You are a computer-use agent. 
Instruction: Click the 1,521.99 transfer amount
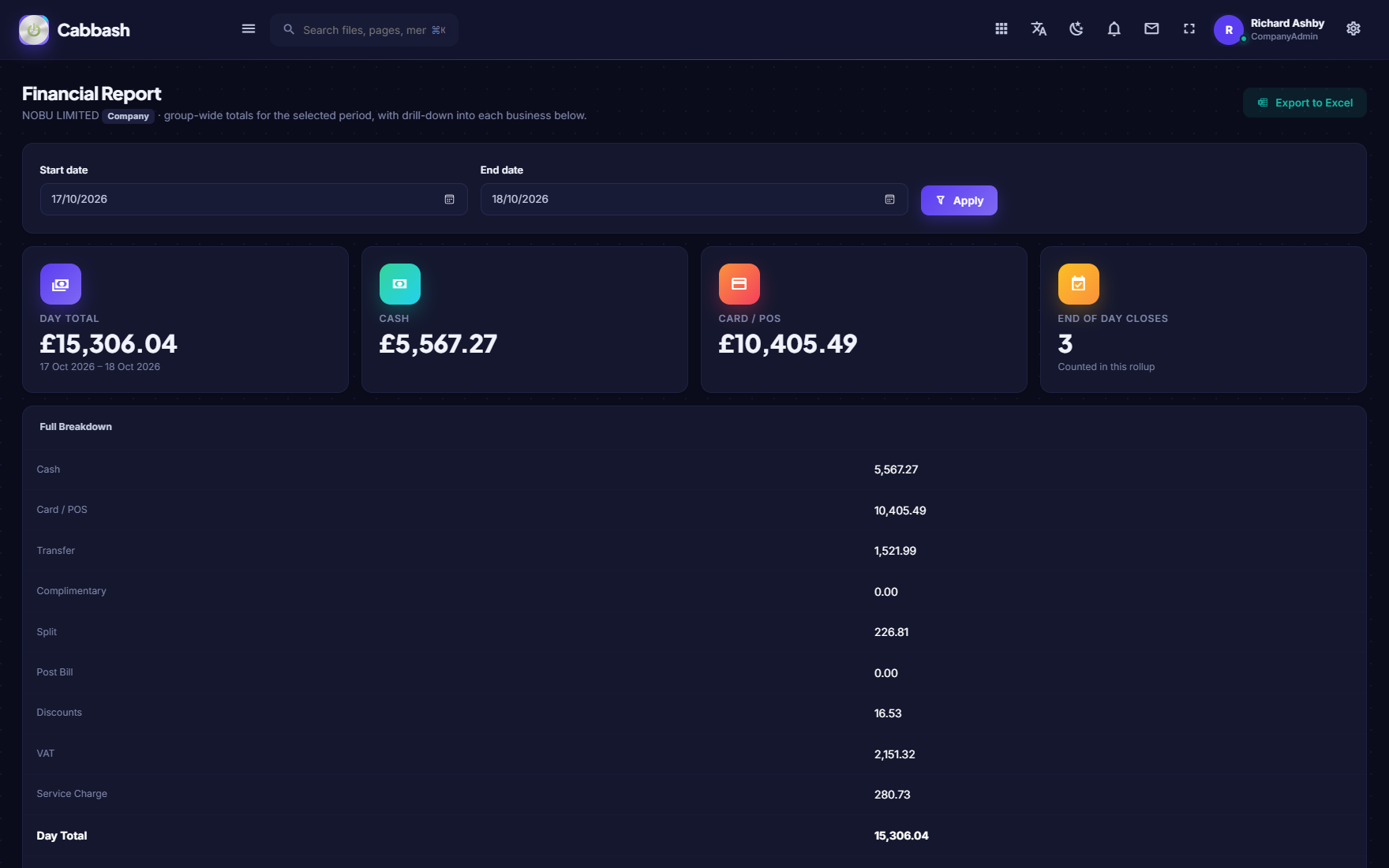pyautogui.click(x=895, y=551)
